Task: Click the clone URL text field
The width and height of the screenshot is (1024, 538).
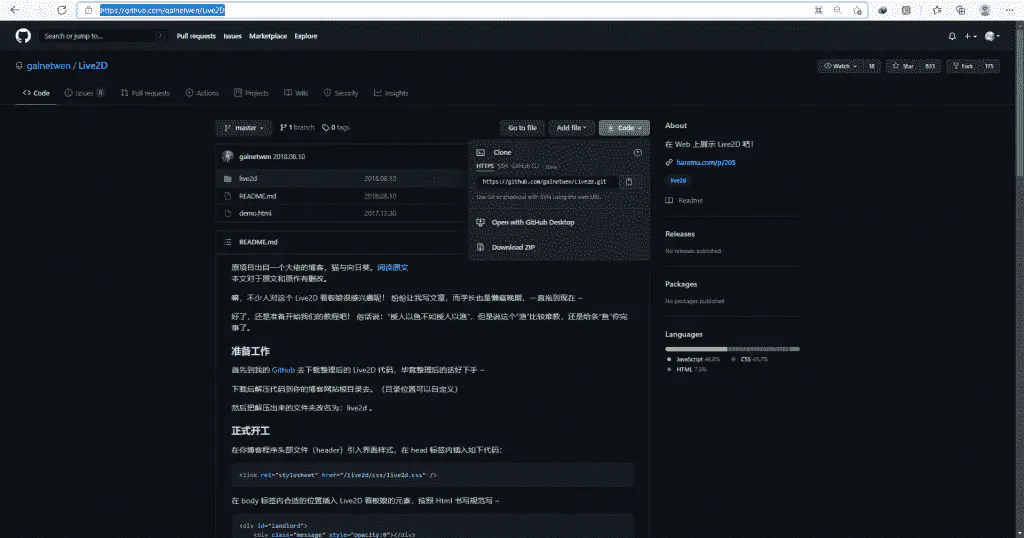Action: click(x=547, y=182)
